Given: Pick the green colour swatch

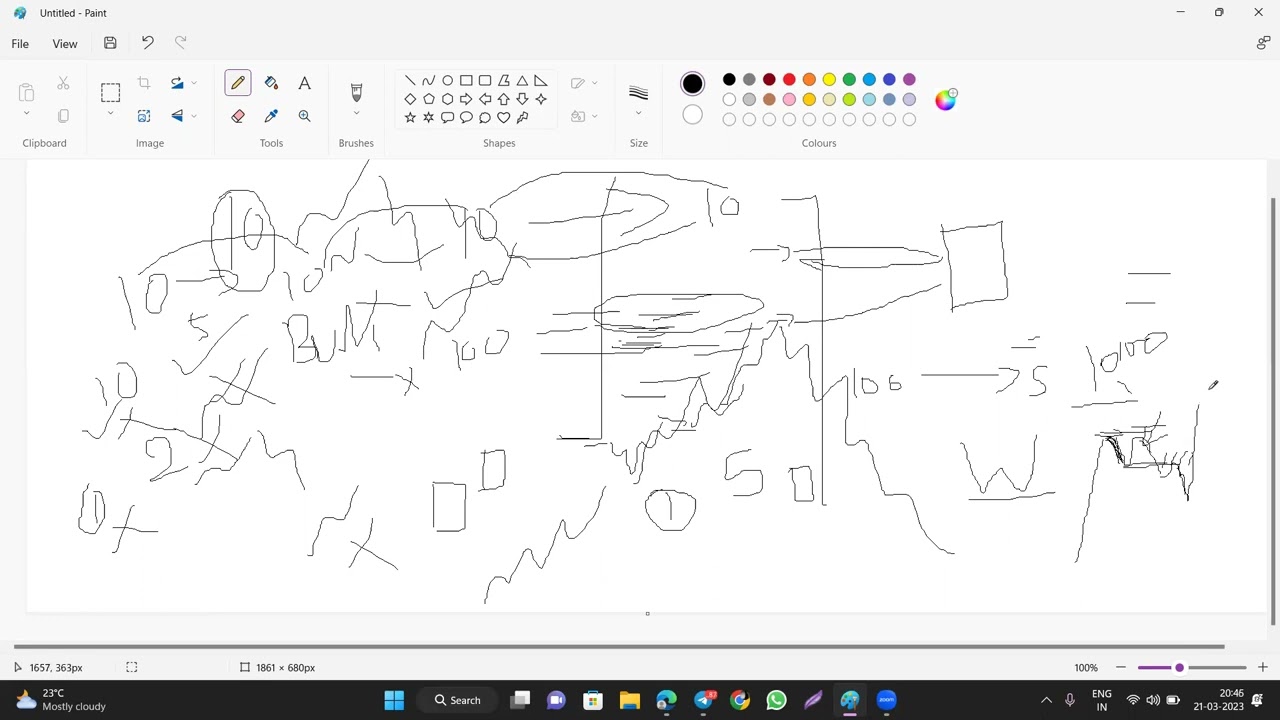Looking at the screenshot, I should [x=849, y=79].
